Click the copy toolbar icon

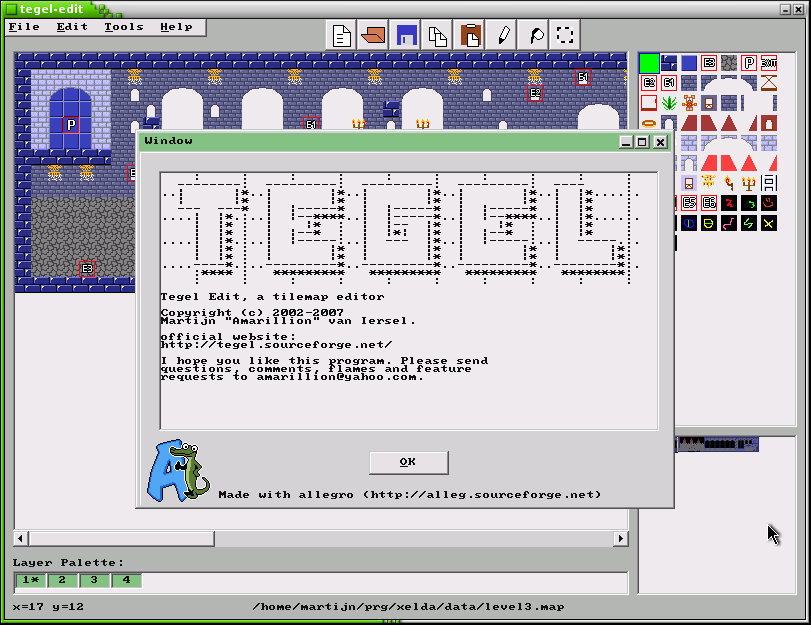[438, 35]
